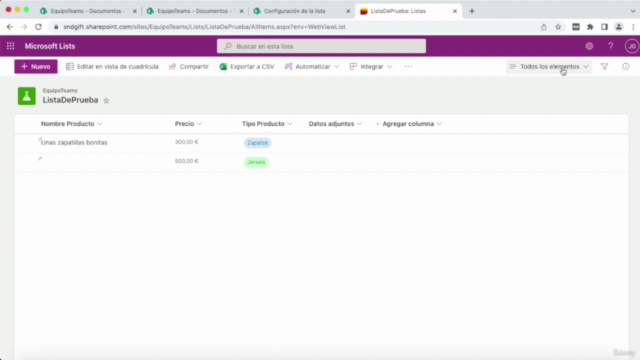Close the ListaDePrueba: Listas tab
Screen dimensions: 640x360
click(x=455, y=11)
